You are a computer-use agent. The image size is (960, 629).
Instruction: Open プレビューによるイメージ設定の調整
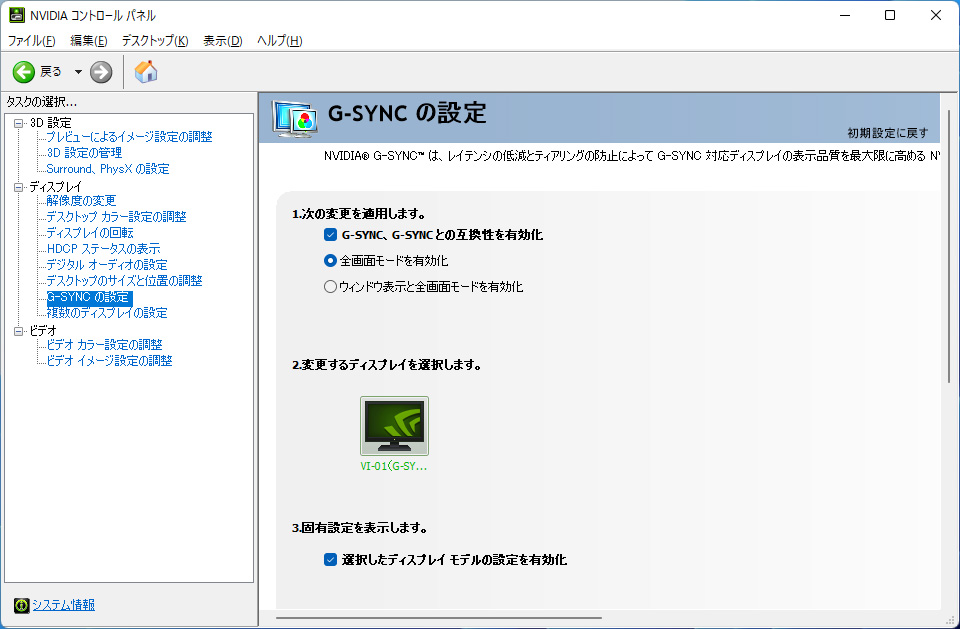(129, 137)
